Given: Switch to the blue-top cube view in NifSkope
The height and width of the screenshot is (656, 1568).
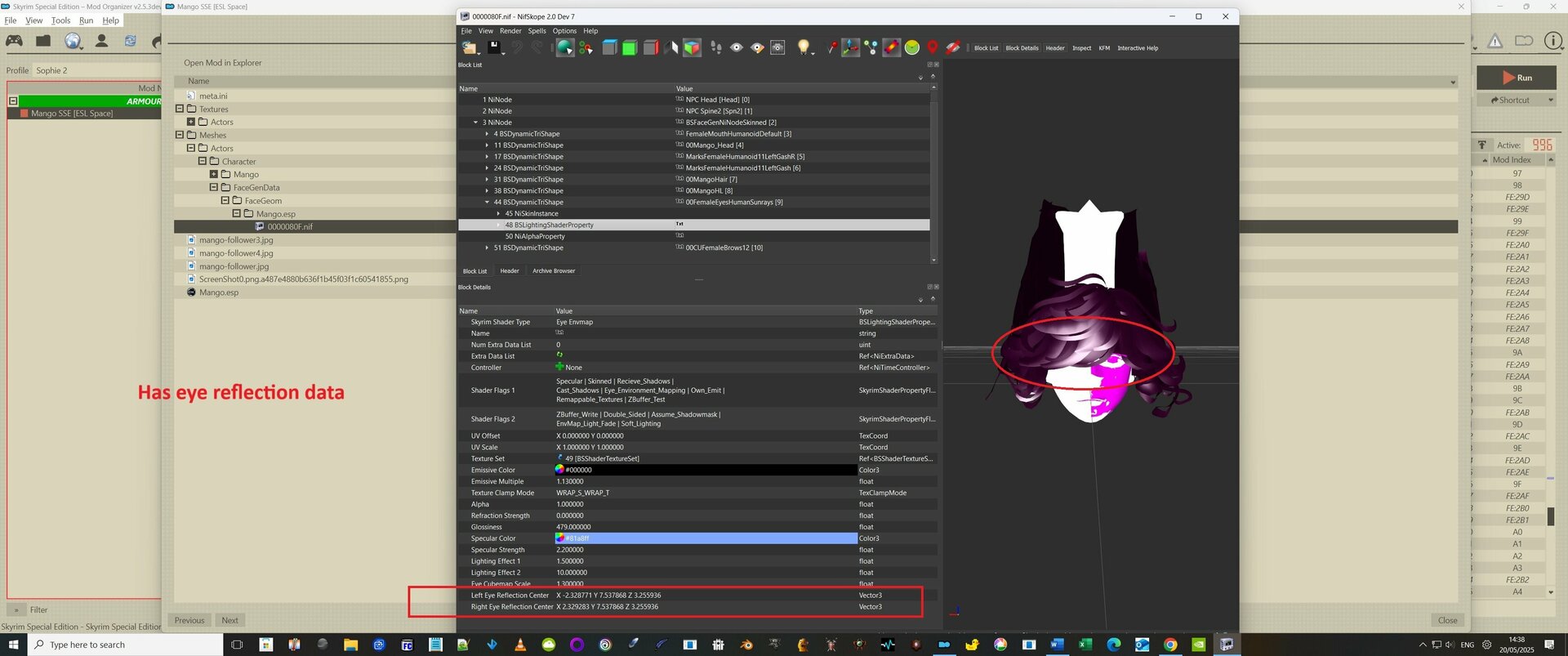Looking at the screenshot, I should point(609,48).
